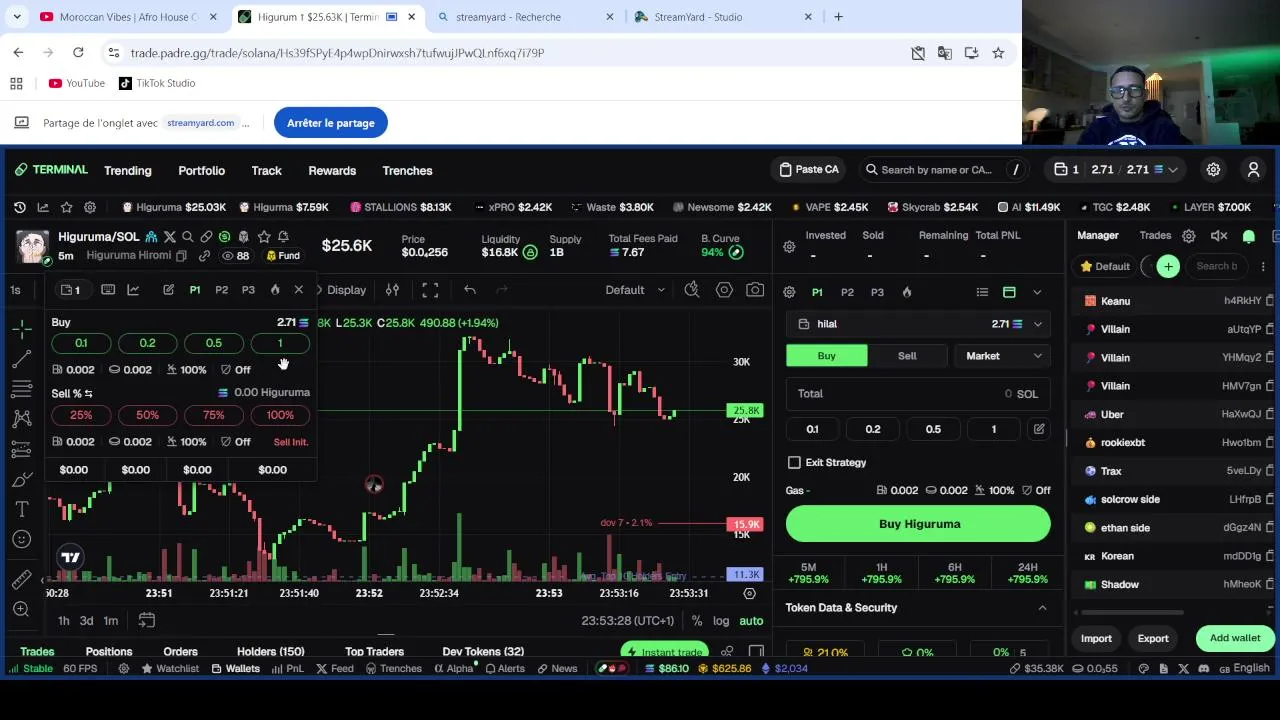Click Add wallet button

click(1235, 638)
